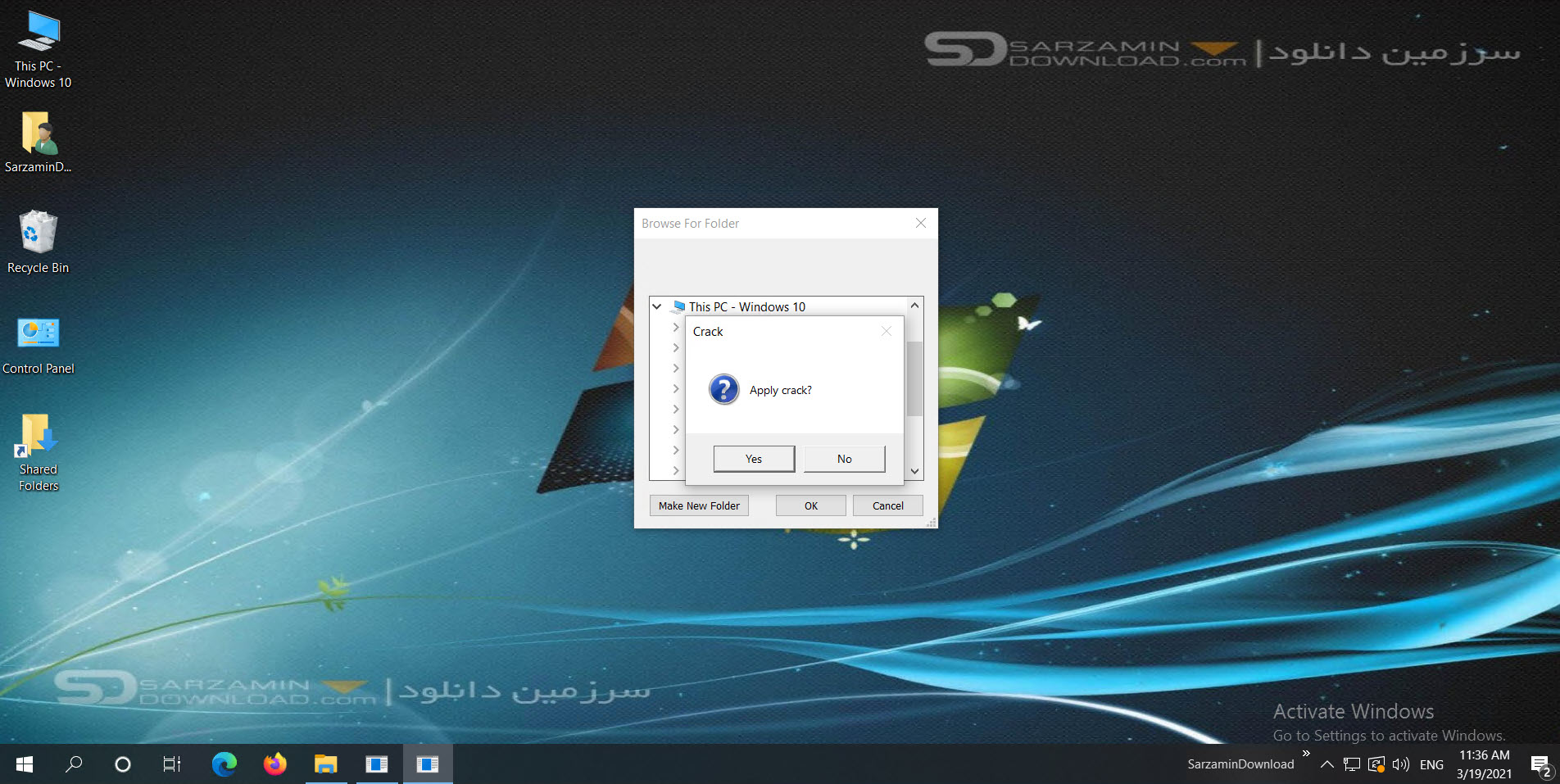Click OK in Browse For Folder
1560x784 pixels.
click(x=811, y=505)
